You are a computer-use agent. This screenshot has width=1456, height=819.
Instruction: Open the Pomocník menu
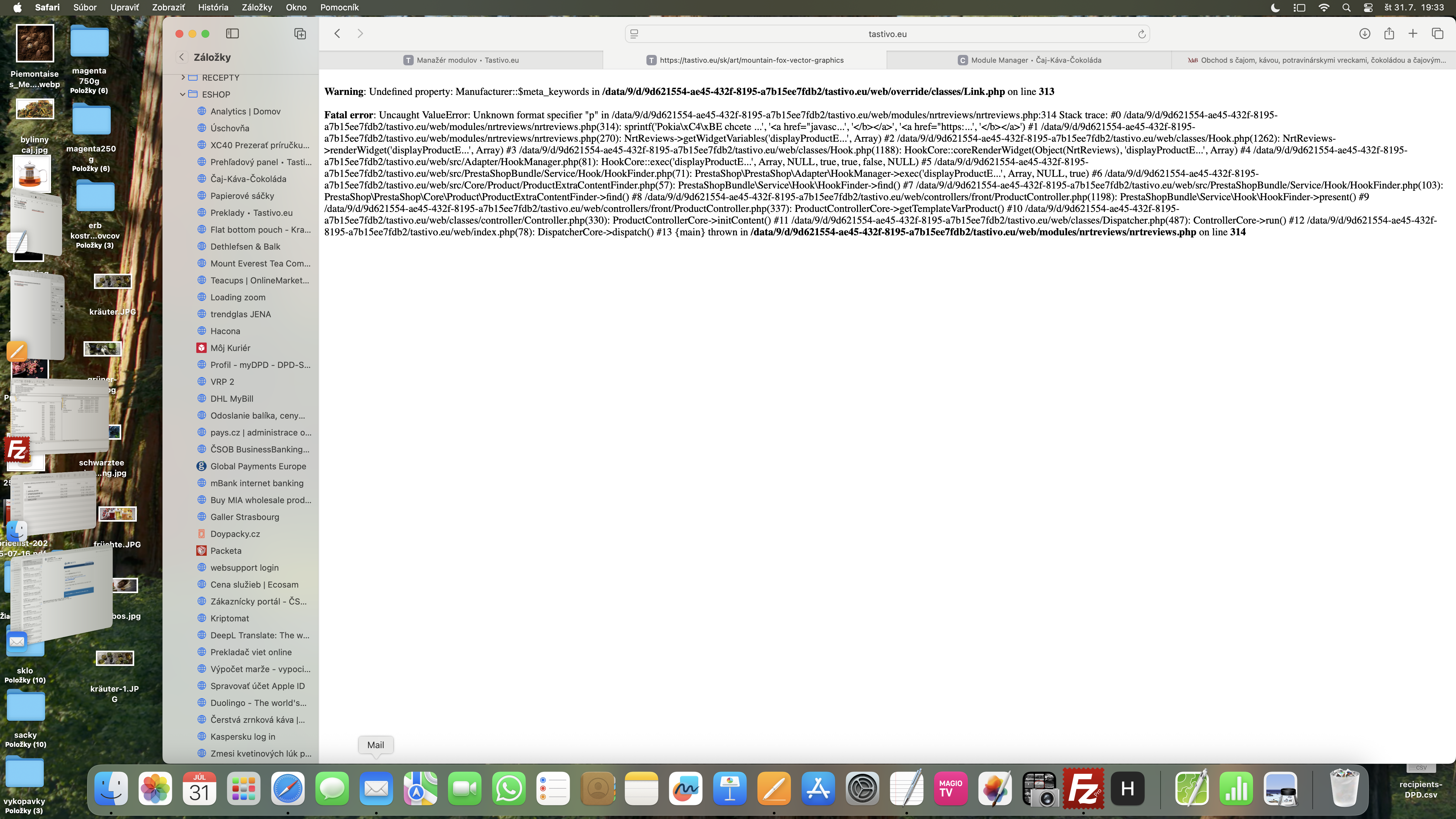click(339, 7)
